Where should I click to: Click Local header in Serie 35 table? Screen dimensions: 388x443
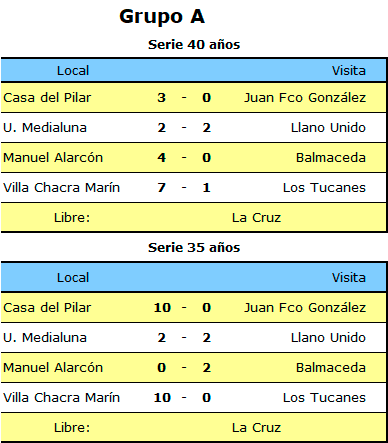pos(73,278)
